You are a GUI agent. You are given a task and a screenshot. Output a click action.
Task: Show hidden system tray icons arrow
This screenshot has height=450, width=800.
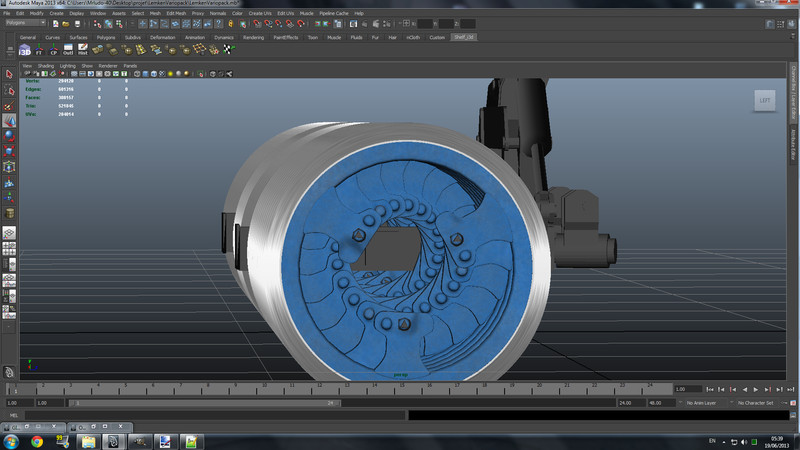pyautogui.click(x=724, y=442)
